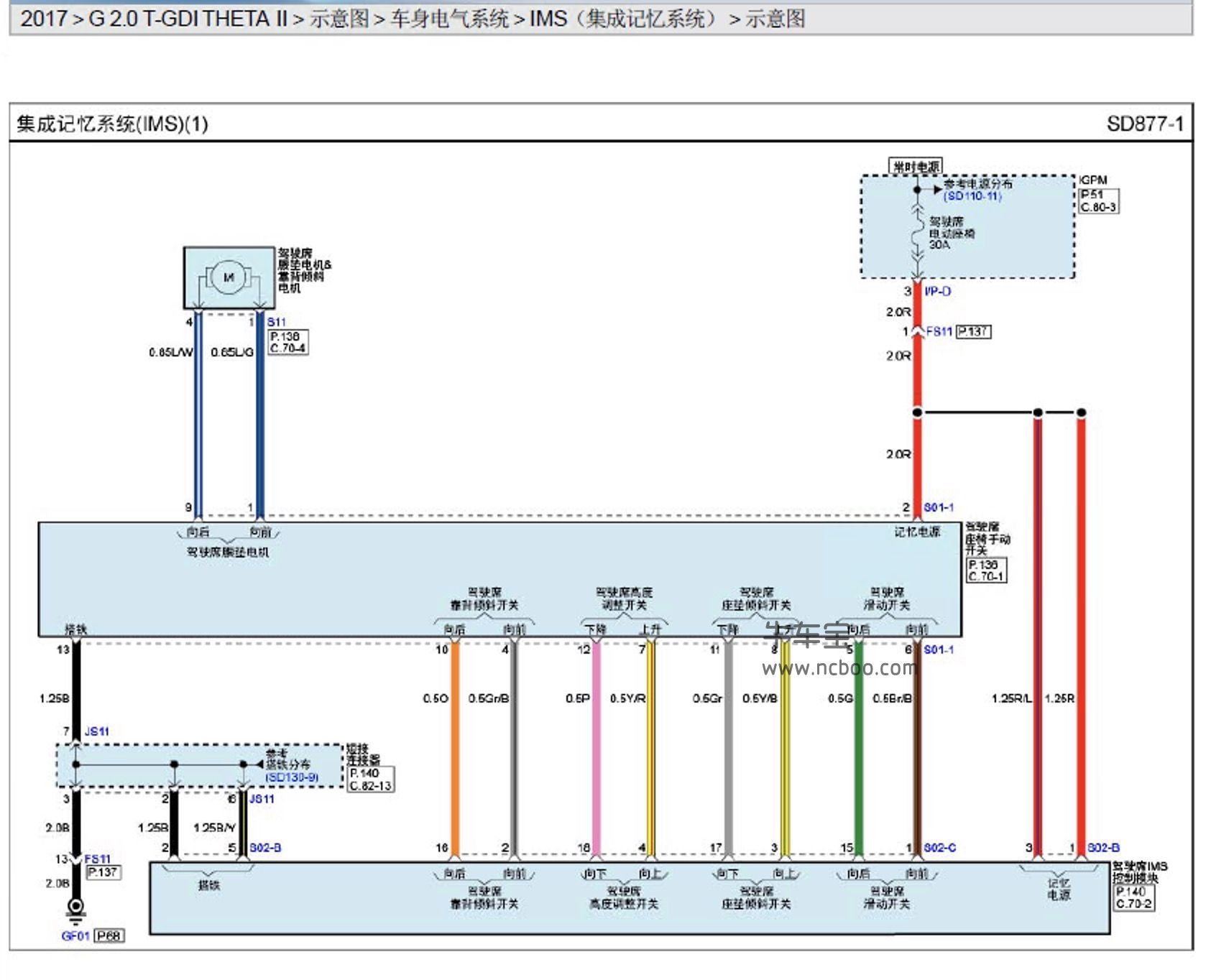Click the 0.85L/G wire label

(x=232, y=352)
